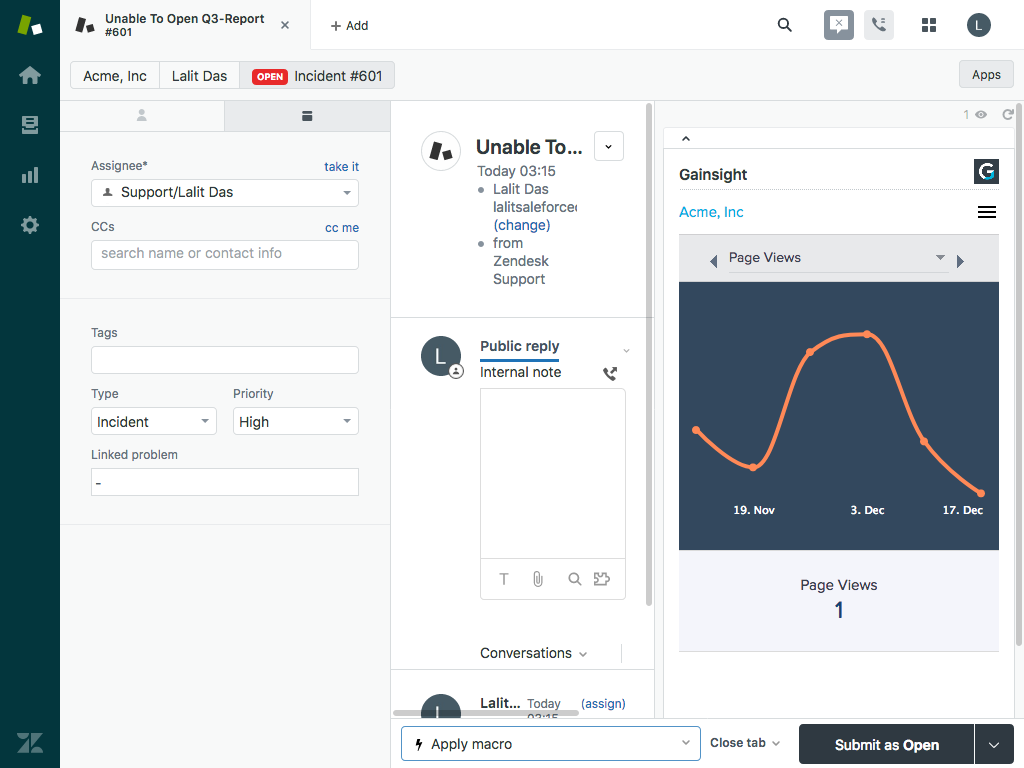Collapse the Gainsight app panel chevron
This screenshot has width=1024, height=768.
[x=686, y=139]
